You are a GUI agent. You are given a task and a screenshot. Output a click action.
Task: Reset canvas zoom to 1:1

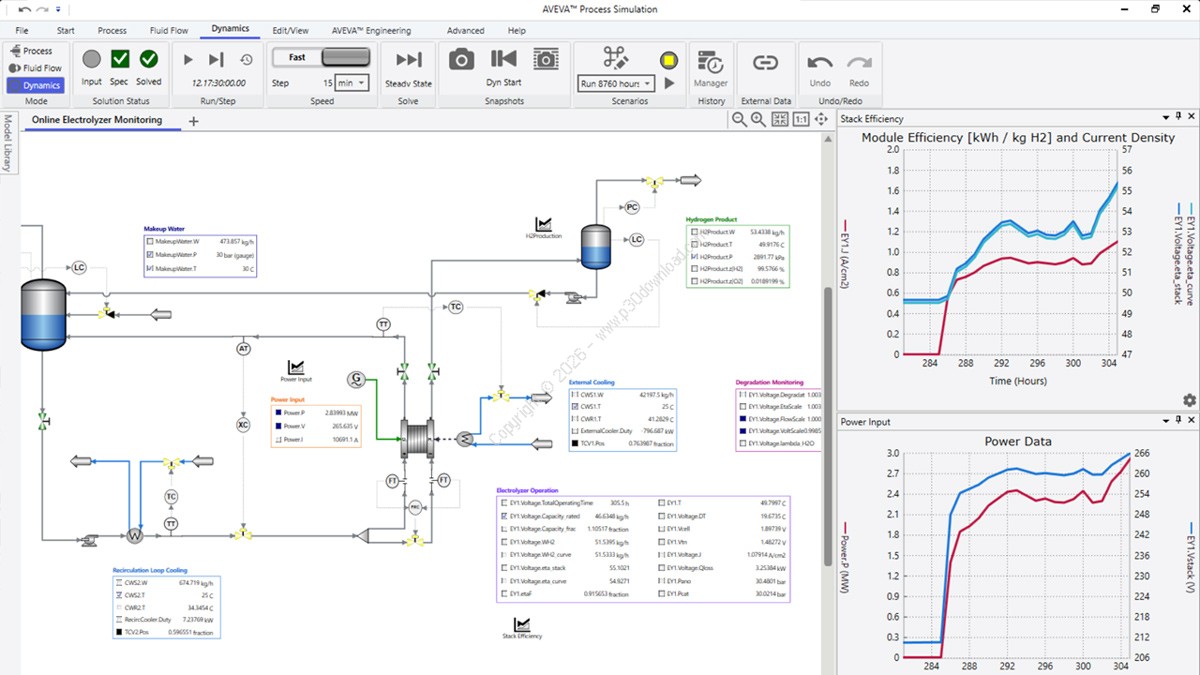(801, 119)
